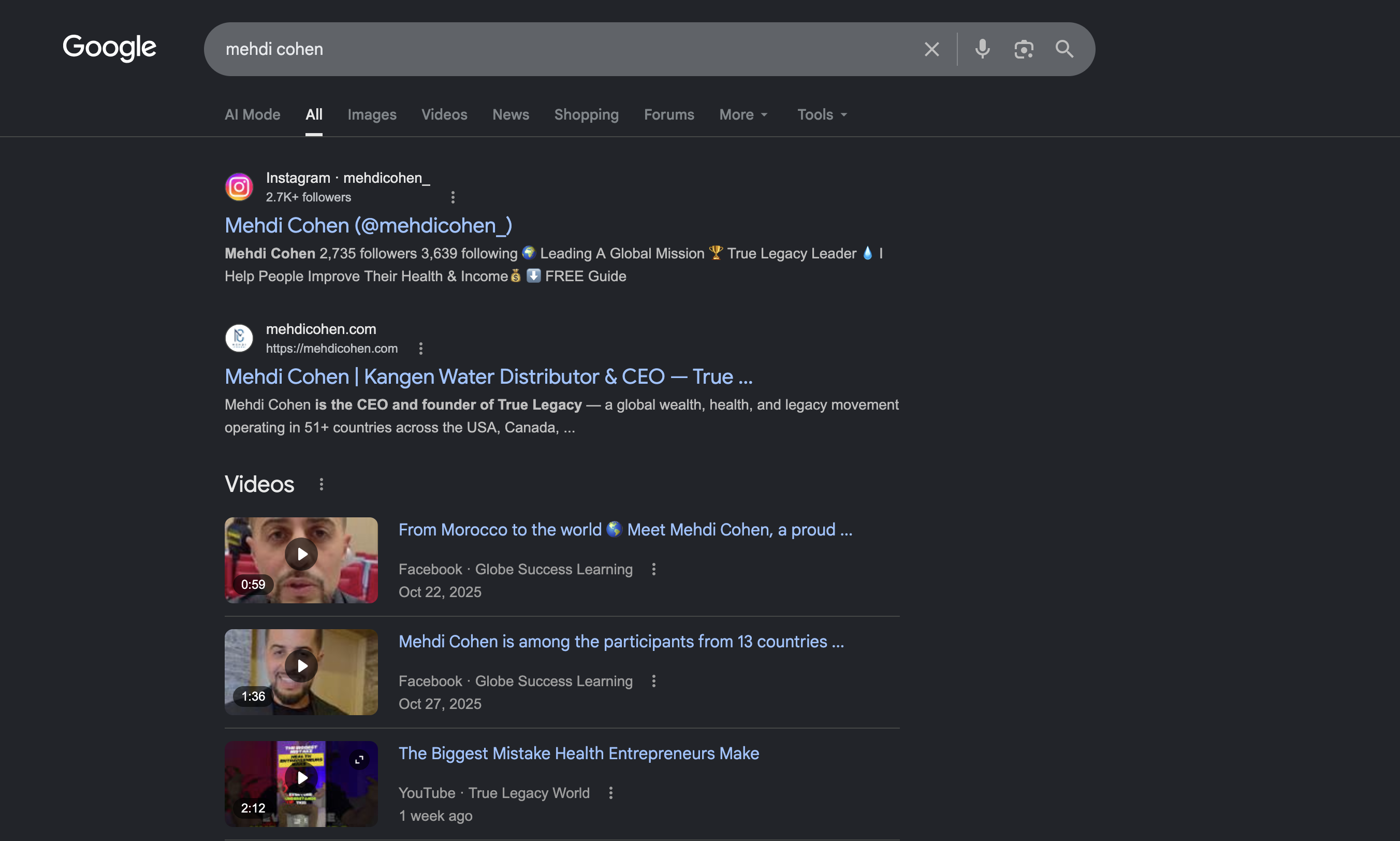The width and height of the screenshot is (1400, 841).
Task: Click 'Facebook · Globe Success Learning' under 13 countries video
Action: pos(516,680)
